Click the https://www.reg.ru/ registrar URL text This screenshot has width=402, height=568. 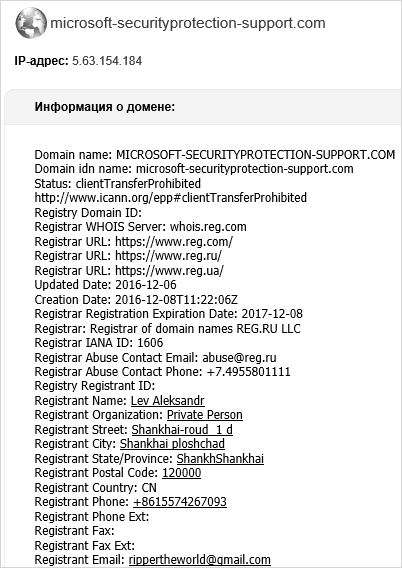[168, 256]
